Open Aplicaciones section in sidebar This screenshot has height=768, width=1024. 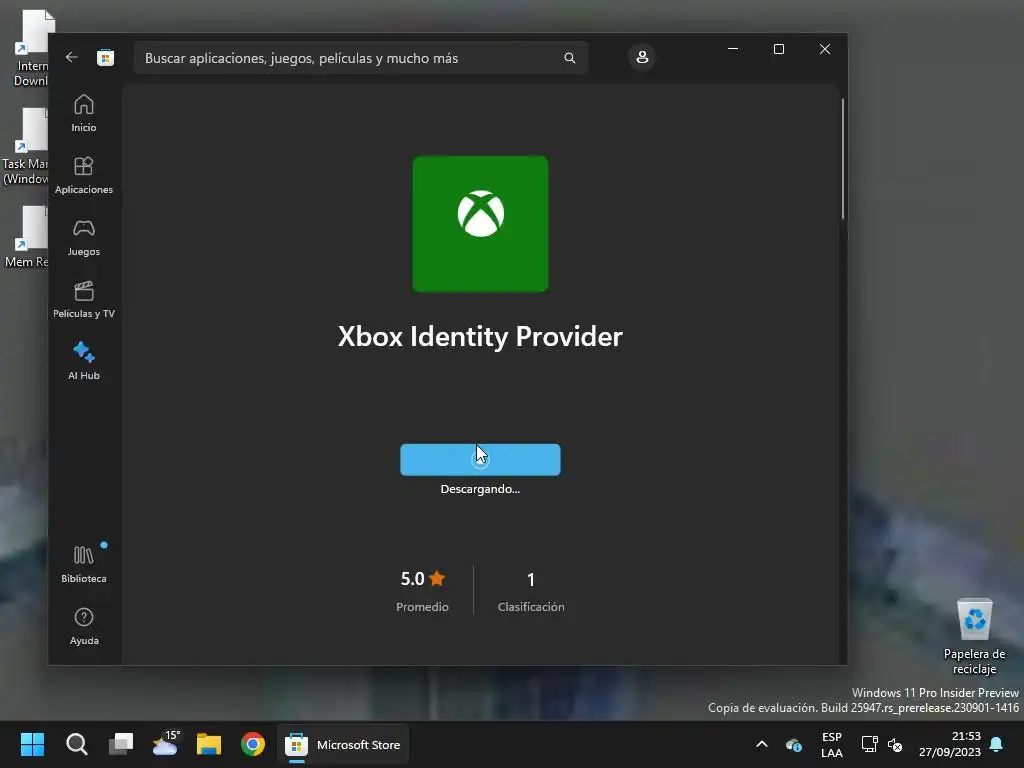[84, 176]
